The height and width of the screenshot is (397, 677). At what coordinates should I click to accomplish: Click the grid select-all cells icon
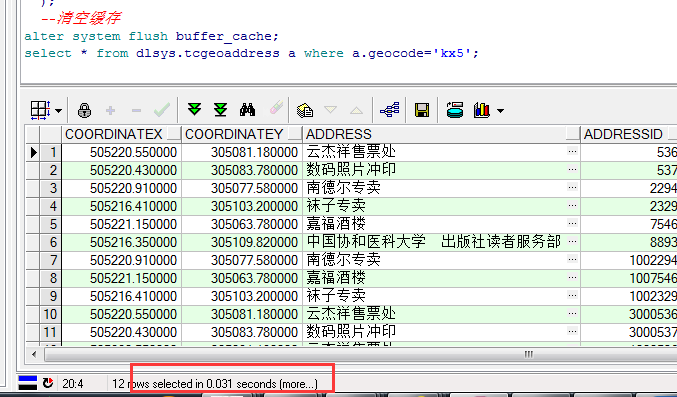(x=40, y=110)
